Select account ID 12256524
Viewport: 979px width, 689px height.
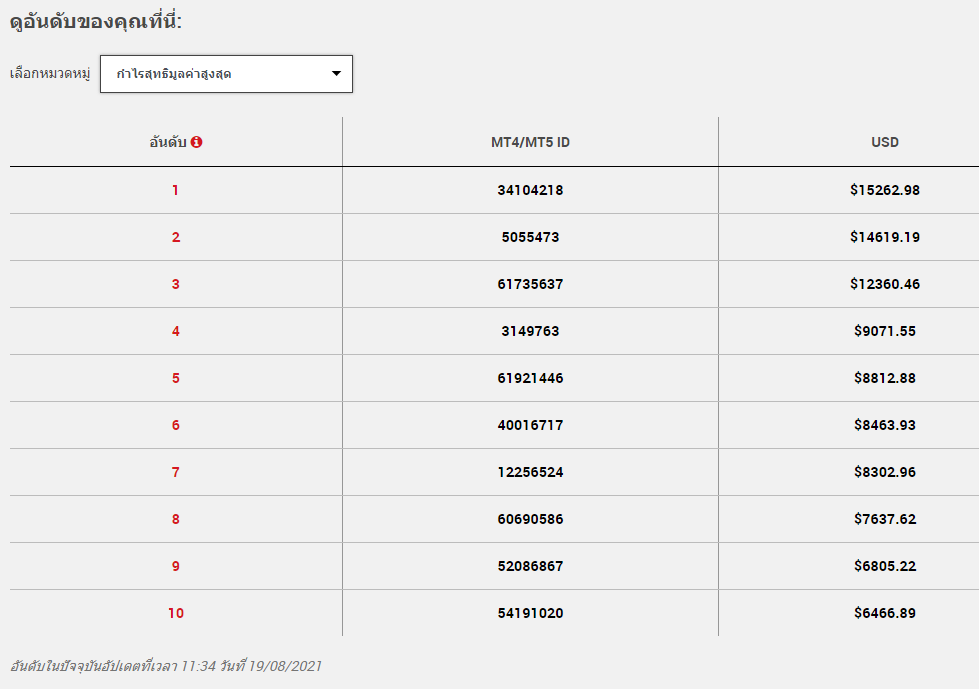[530, 472]
